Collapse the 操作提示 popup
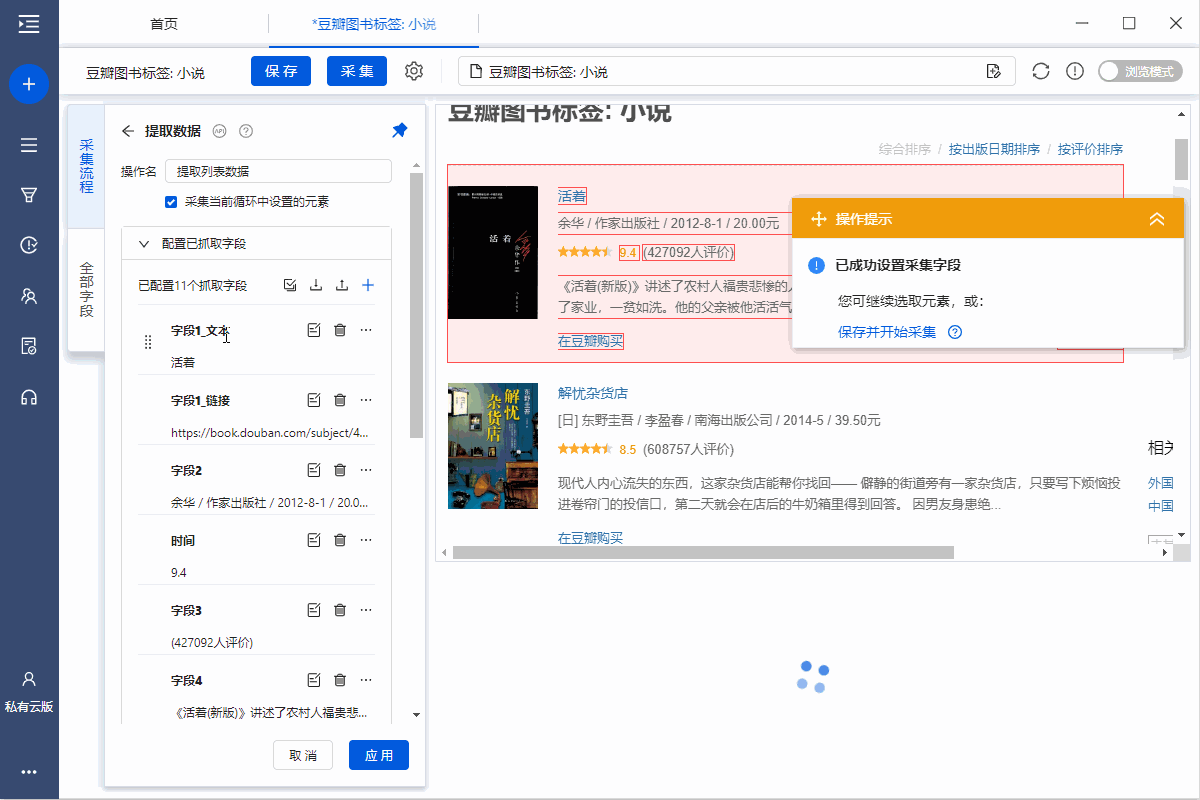 click(1157, 219)
